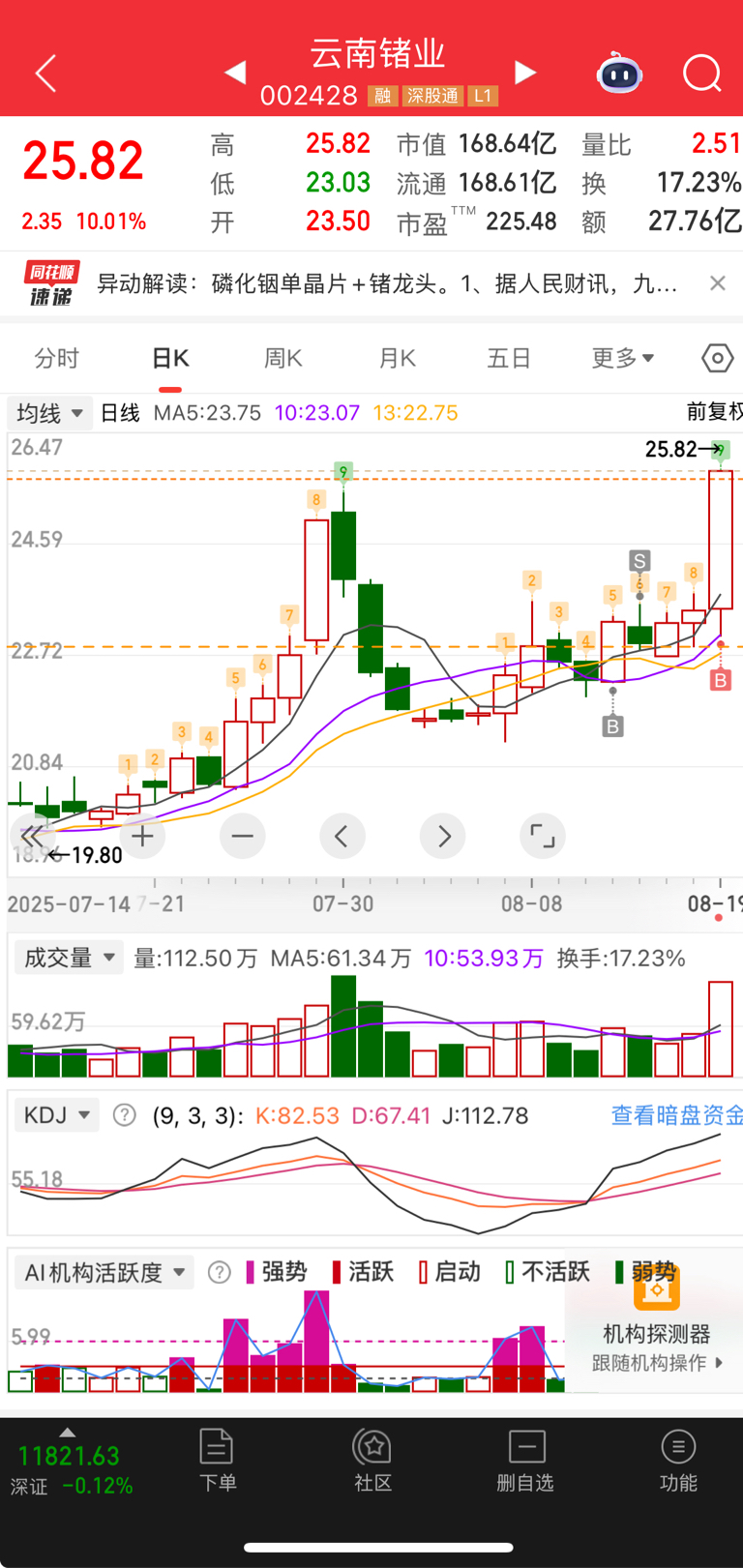Read the 异动解读 news headline

click(387, 283)
